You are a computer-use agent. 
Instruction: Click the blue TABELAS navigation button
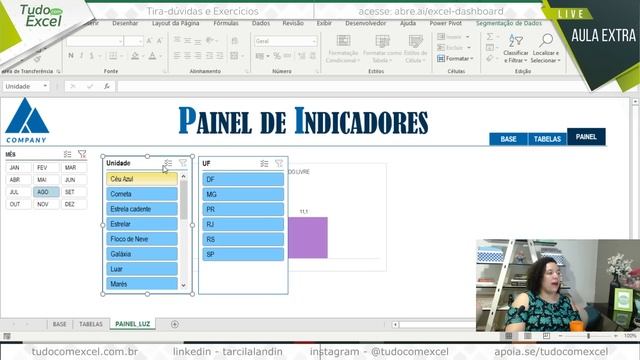(x=547, y=139)
